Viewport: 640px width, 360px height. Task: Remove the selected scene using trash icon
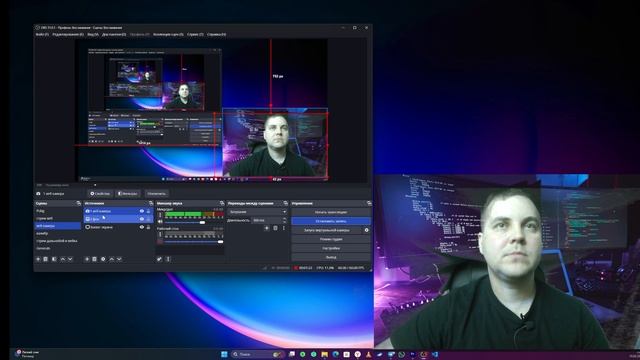[x=46, y=259]
